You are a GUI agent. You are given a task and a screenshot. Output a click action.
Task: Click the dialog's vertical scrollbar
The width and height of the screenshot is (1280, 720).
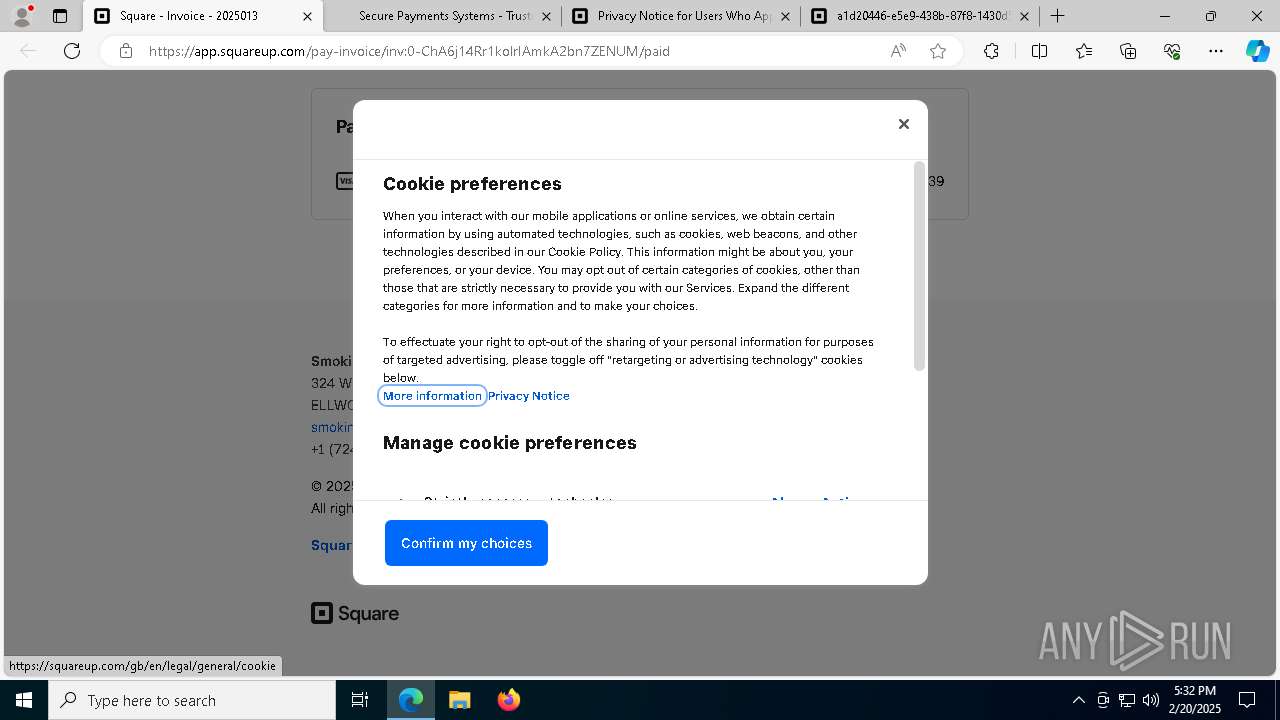point(919,267)
